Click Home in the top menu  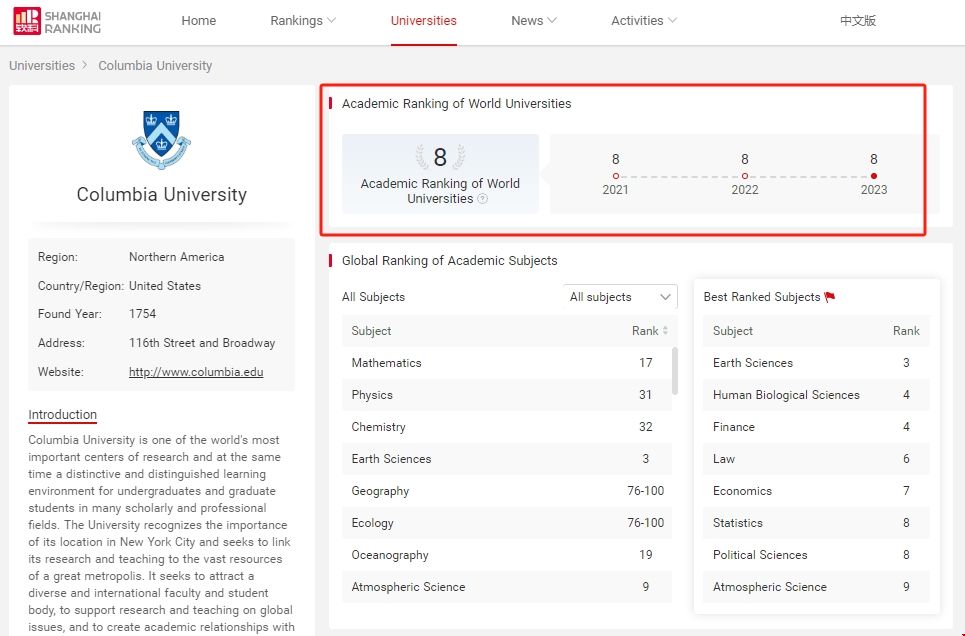point(198,20)
